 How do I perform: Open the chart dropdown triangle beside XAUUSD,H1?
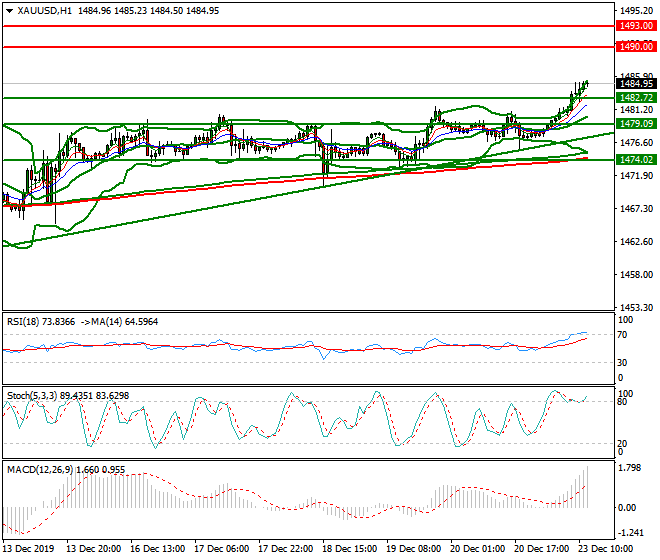[9, 11]
